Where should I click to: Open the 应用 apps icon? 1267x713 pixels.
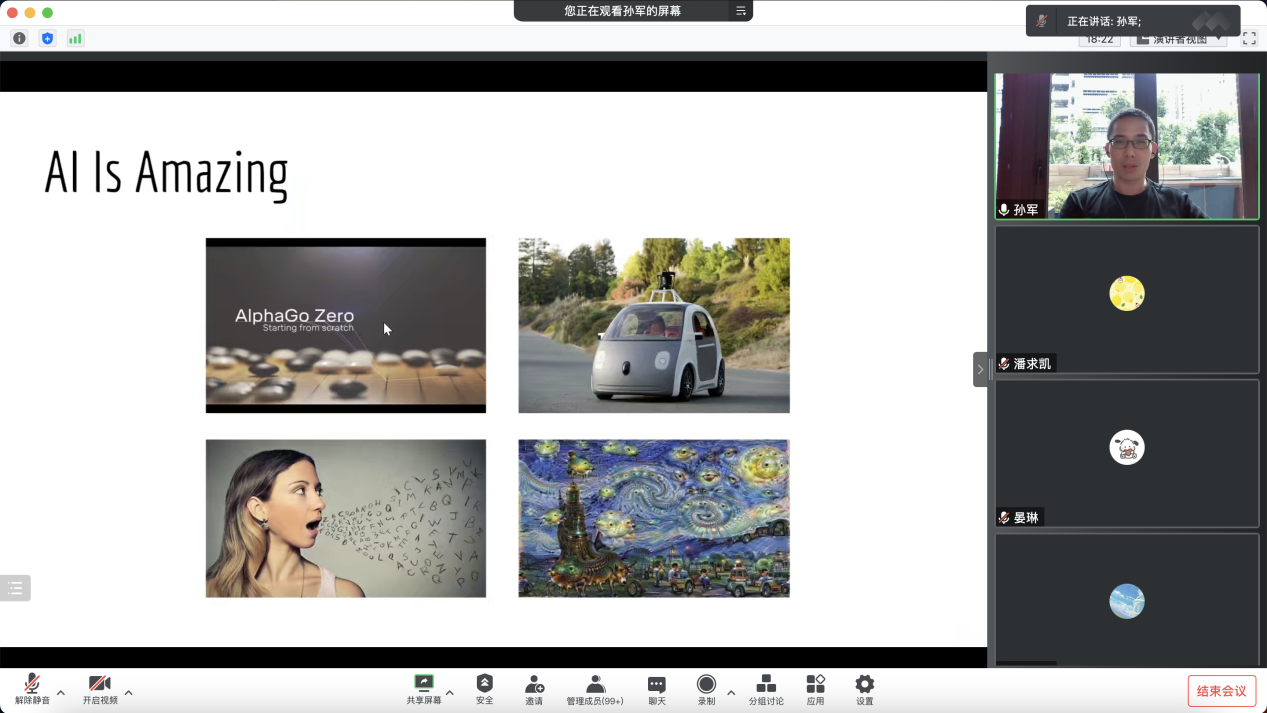(x=816, y=684)
